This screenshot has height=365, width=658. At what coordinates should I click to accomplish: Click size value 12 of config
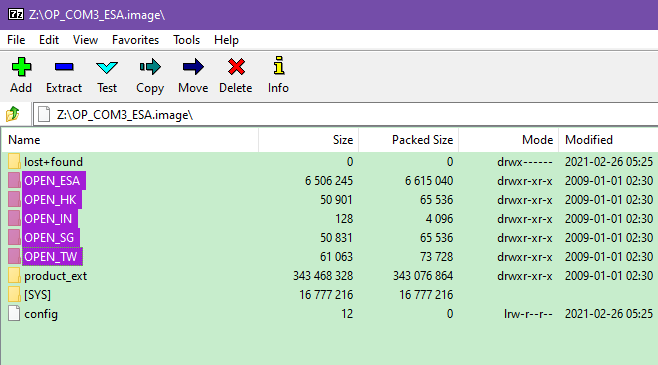pos(347,313)
